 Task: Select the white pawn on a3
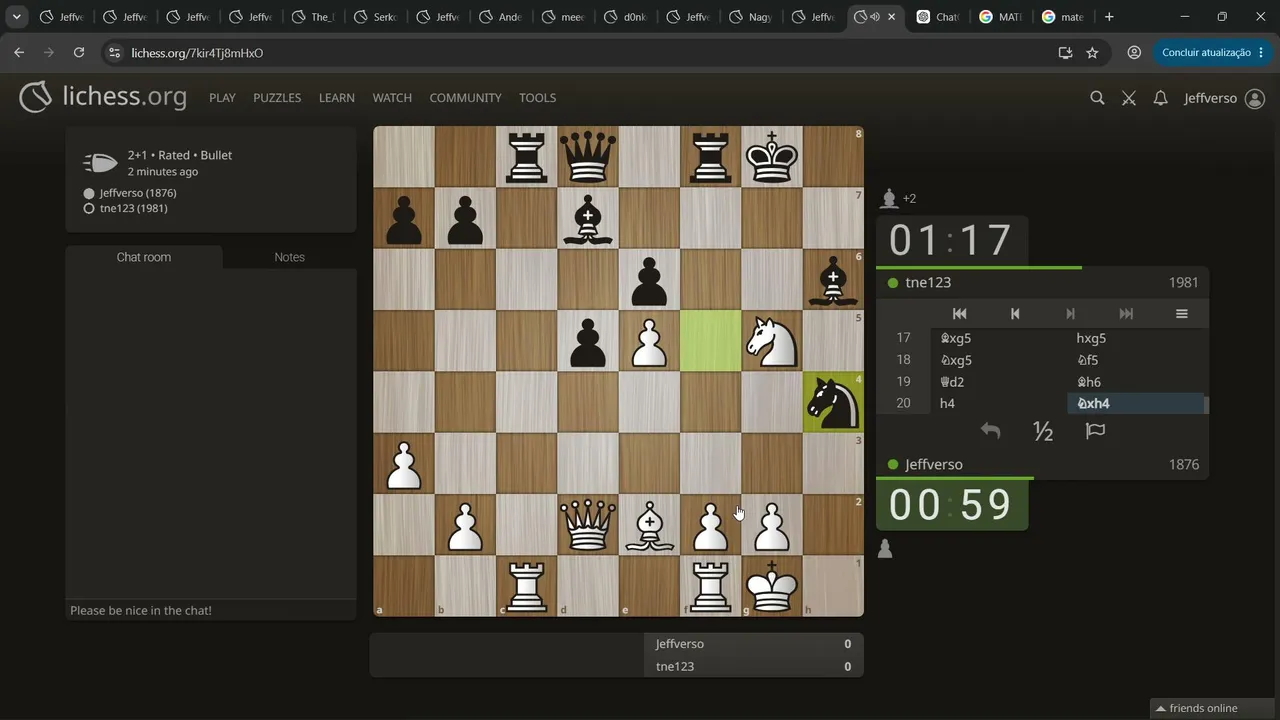pos(404,464)
